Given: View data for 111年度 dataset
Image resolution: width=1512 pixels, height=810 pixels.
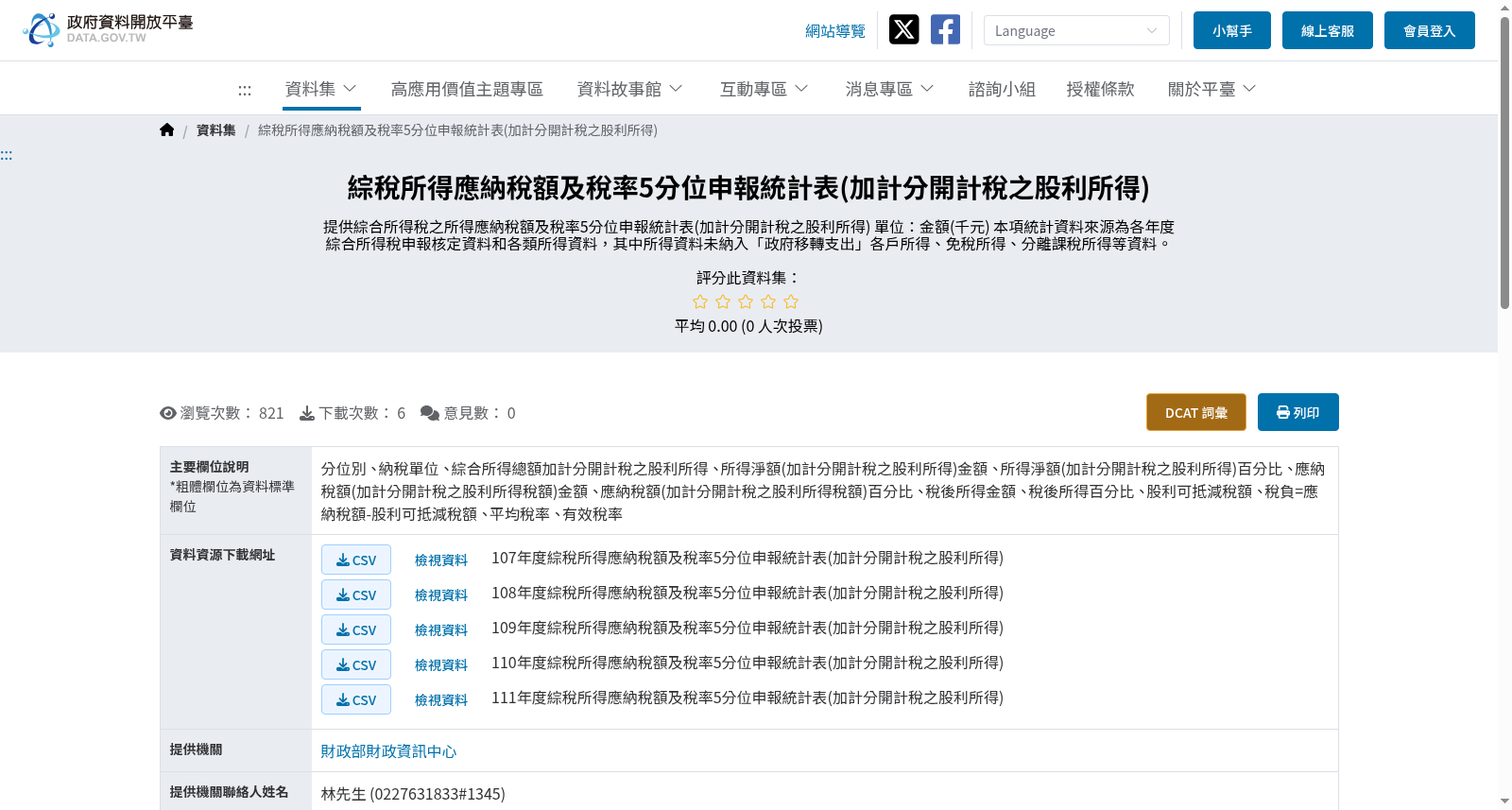Looking at the screenshot, I should 441,700.
